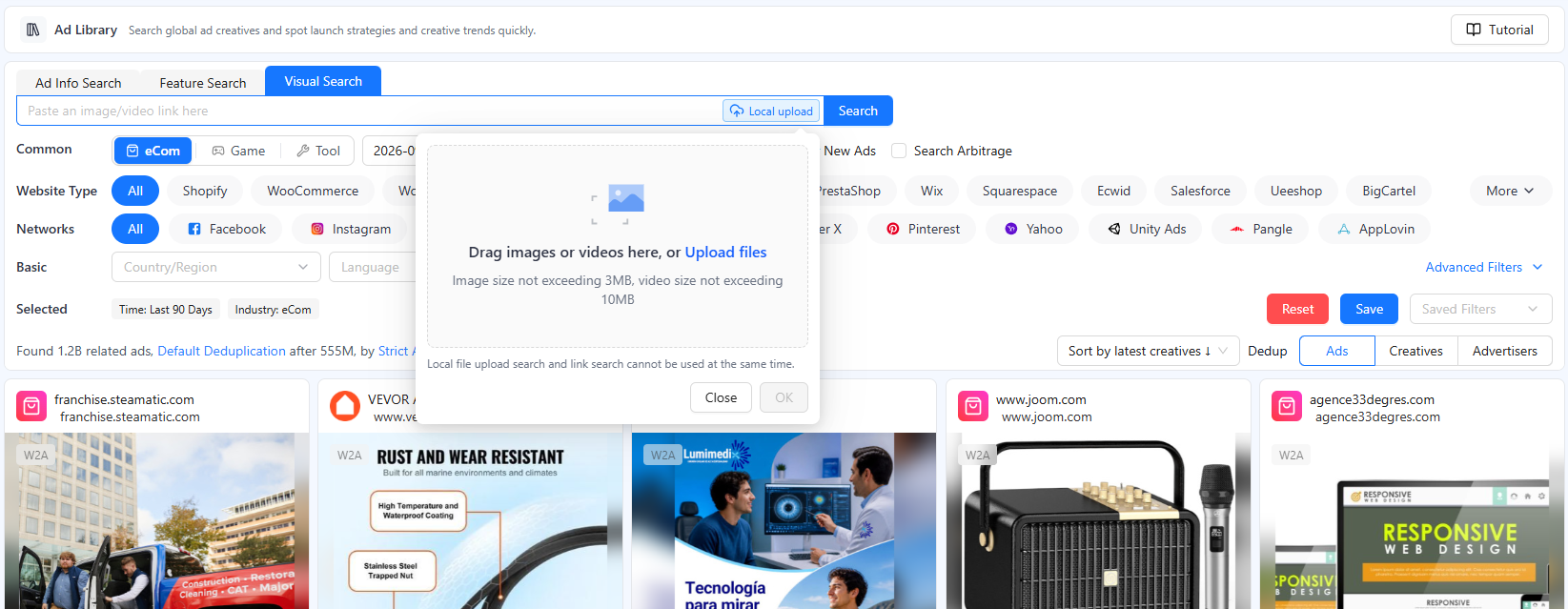Select the Tool category
This screenshot has width=1568, height=609.
point(318,151)
